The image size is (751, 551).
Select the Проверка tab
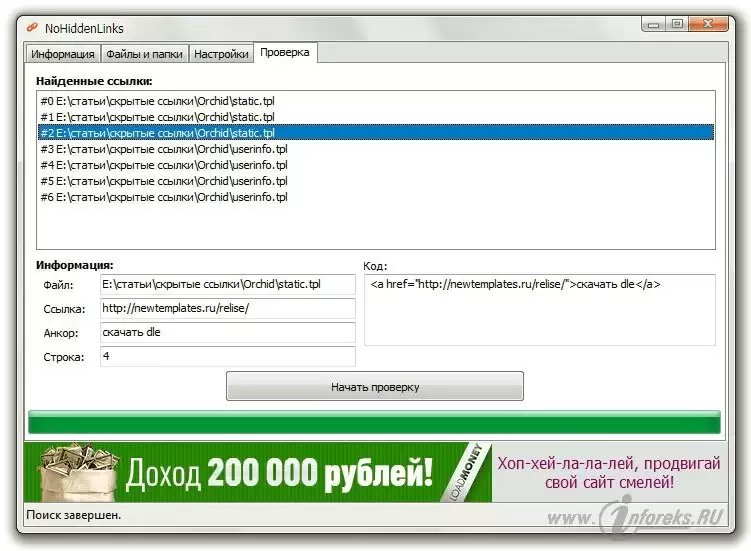pos(285,53)
